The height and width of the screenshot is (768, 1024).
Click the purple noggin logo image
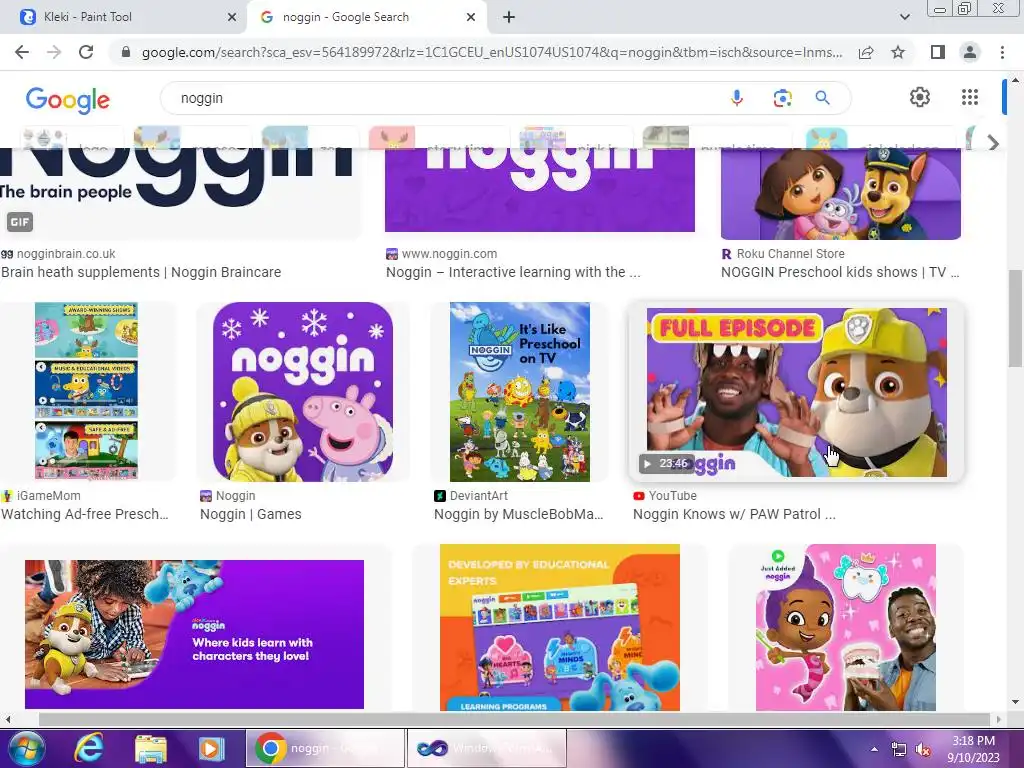(539, 190)
